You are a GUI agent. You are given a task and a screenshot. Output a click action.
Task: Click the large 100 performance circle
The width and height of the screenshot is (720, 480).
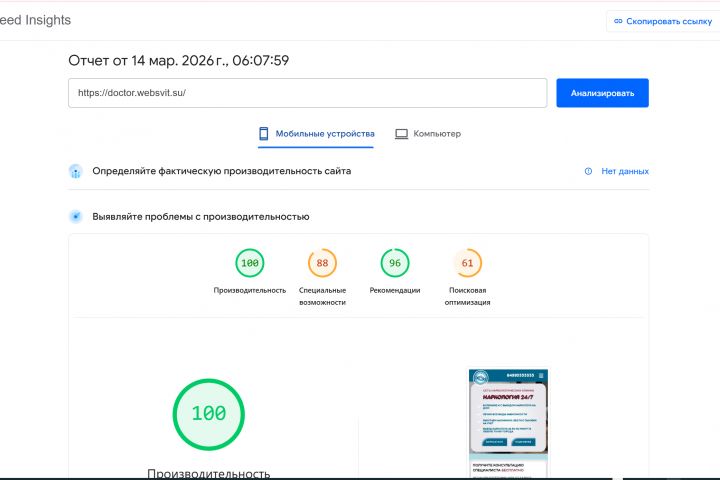pos(209,414)
